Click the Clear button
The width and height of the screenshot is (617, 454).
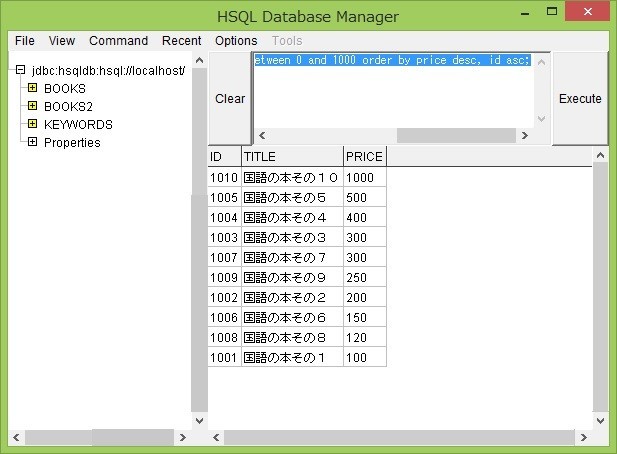pyautogui.click(x=230, y=98)
